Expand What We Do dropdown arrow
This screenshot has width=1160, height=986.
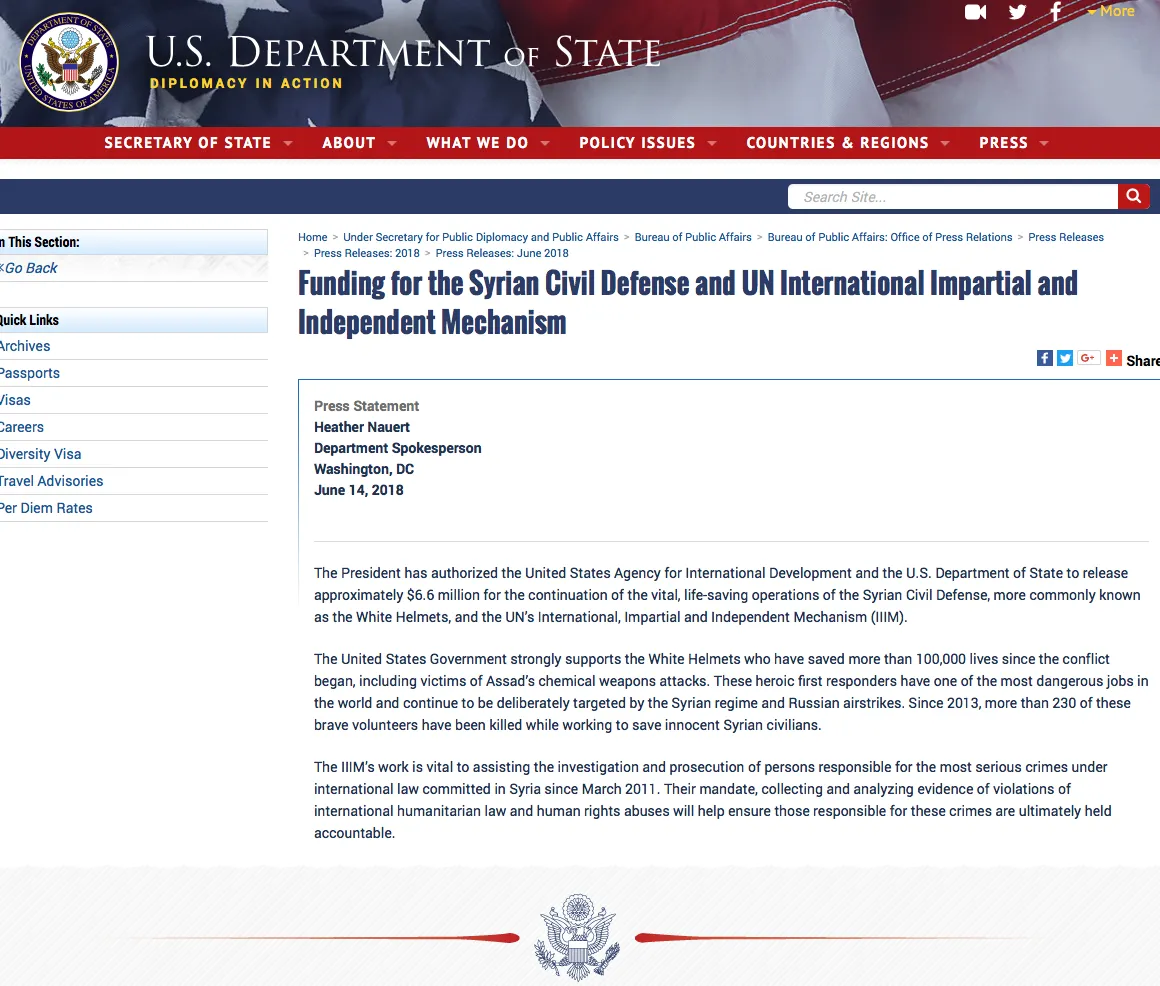pos(545,143)
